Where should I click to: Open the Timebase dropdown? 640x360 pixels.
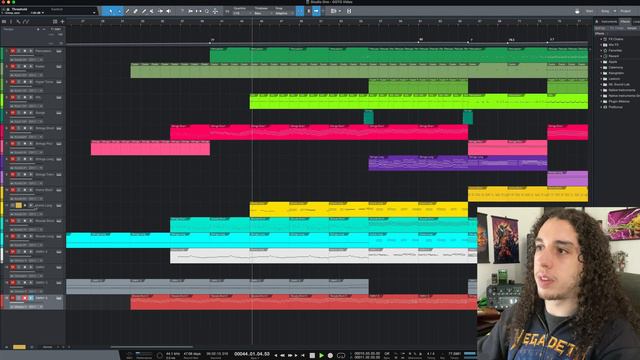click(x=262, y=13)
